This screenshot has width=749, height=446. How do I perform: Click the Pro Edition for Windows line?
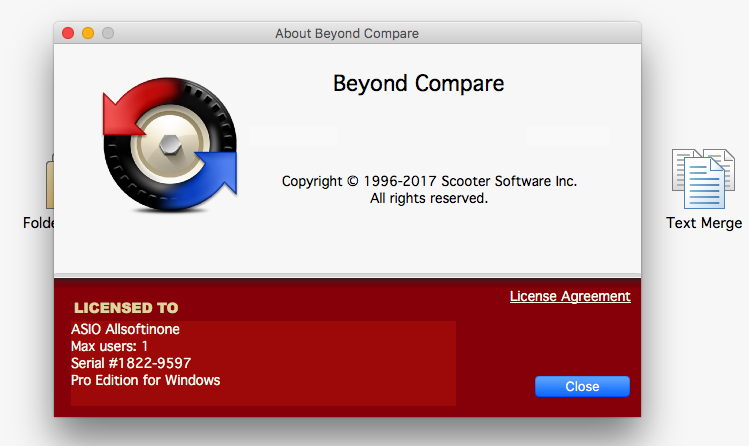145,380
